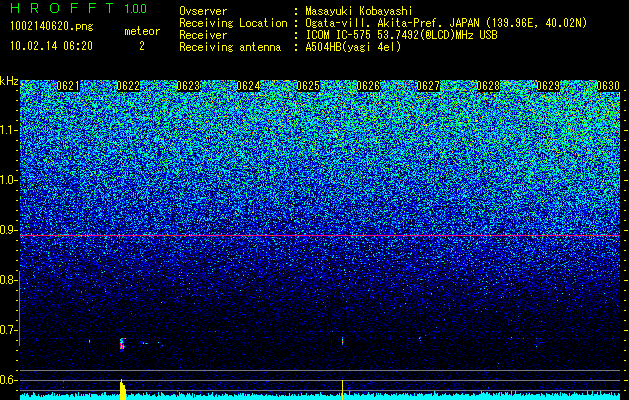Click the 1.1 kHz axis label
This screenshot has width=629, height=400.
[8, 130]
